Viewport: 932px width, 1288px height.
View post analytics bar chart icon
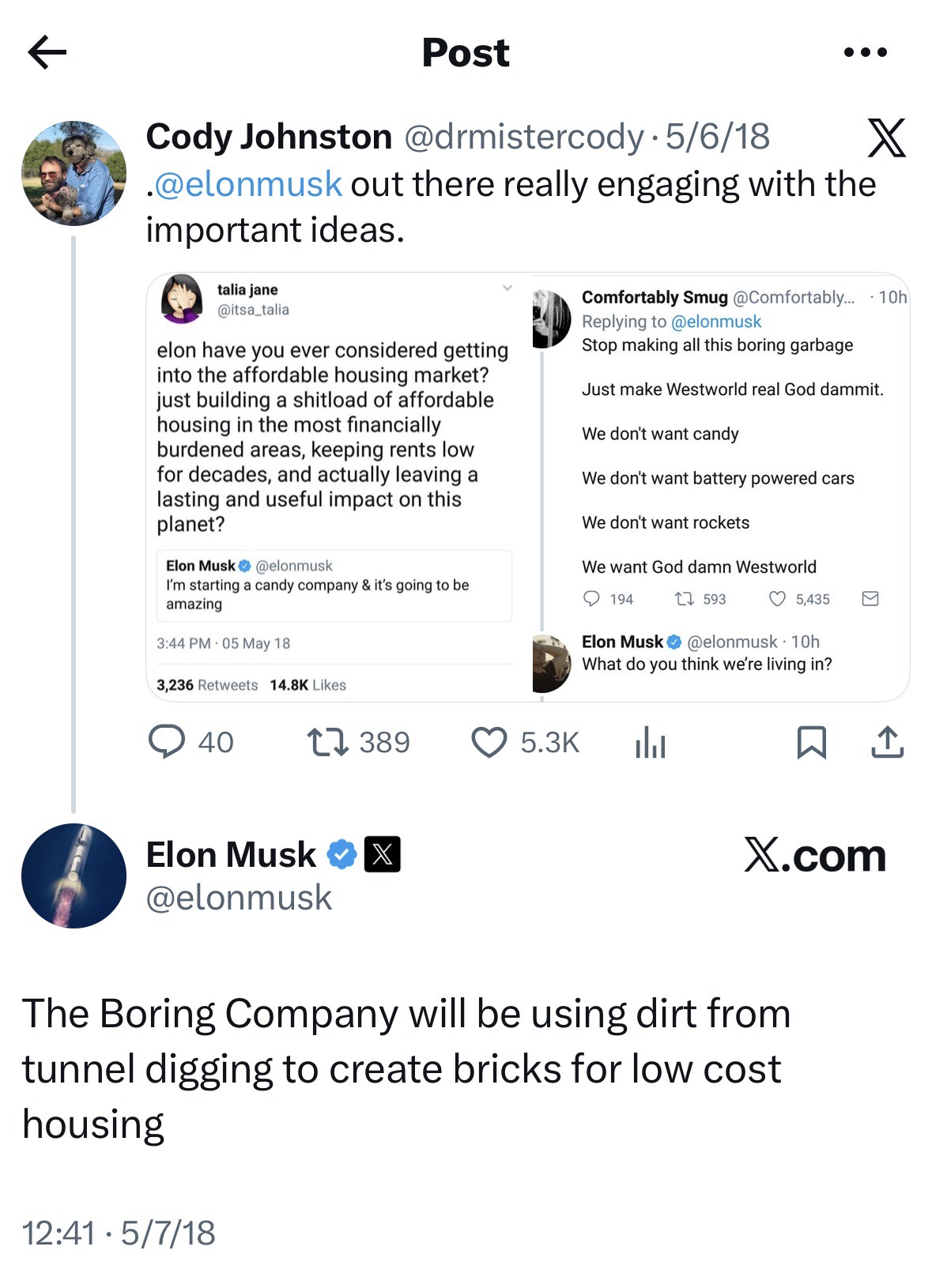click(650, 743)
